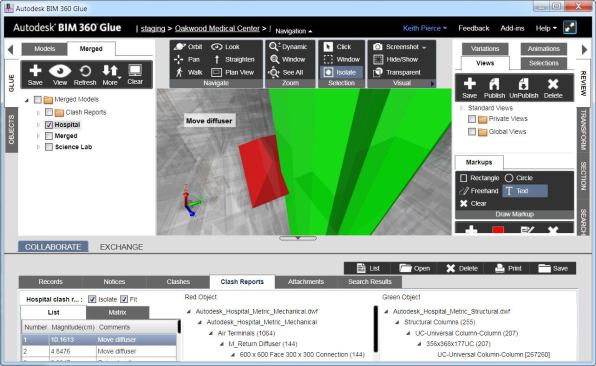This screenshot has height=366, width=596.
Task: Refresh the models list
Action: coord(85,75)
